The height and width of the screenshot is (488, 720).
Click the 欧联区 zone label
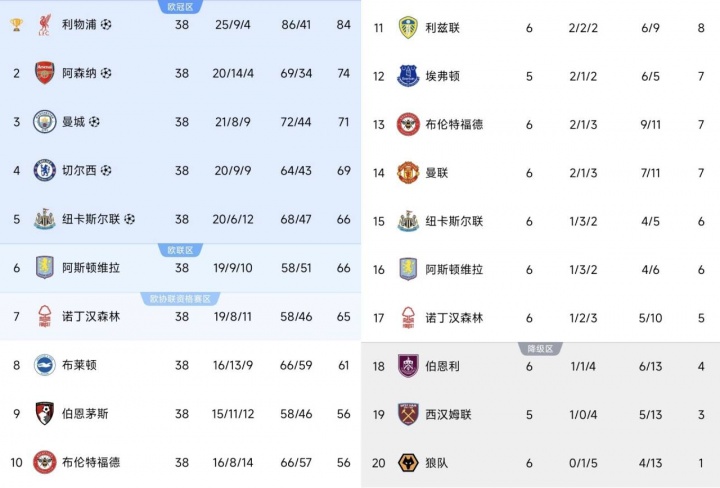180,250
